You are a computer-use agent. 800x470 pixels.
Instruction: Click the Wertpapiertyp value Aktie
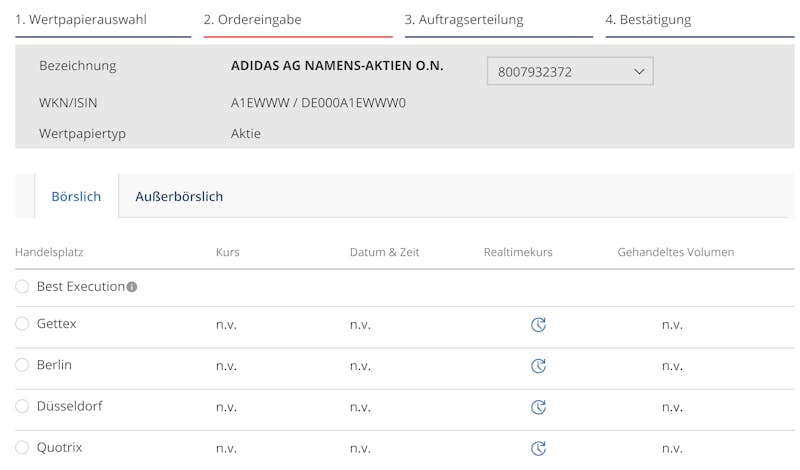[x=246, y=134]
